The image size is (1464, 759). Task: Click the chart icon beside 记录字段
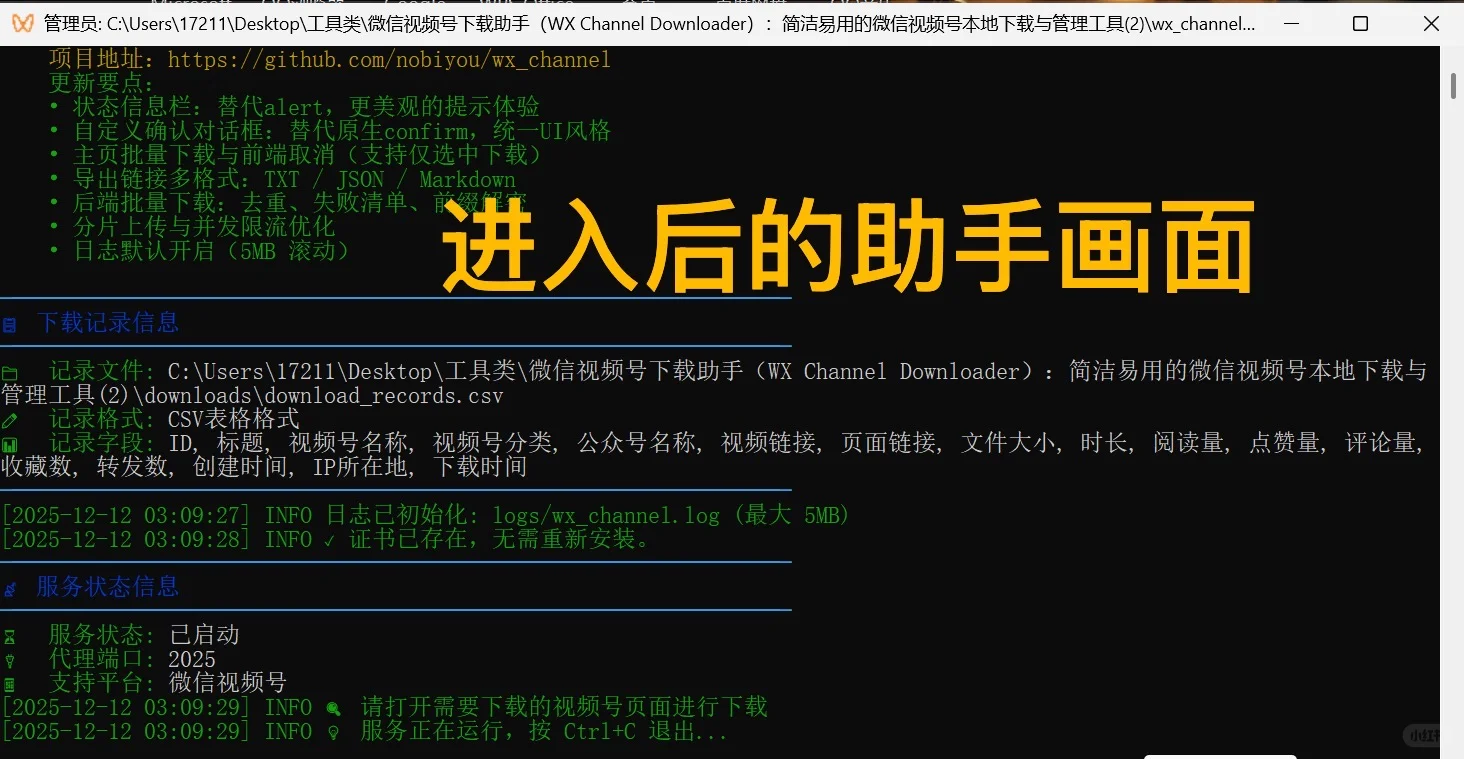point(9,443)
